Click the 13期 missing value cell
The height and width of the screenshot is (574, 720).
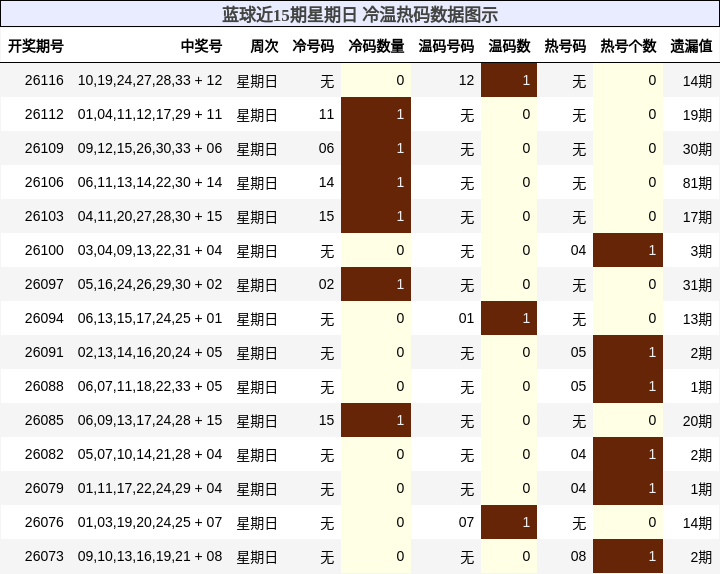[697, 319]
